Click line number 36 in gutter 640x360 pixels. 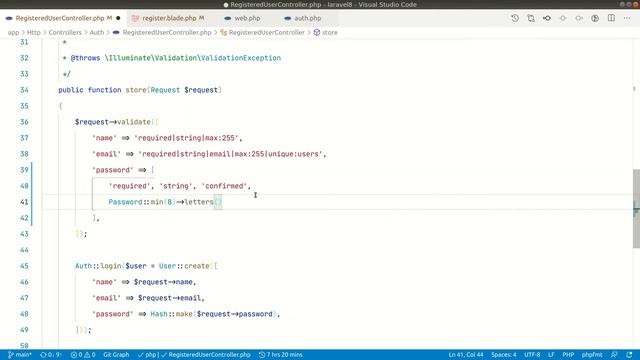click(x=24, y=122)
